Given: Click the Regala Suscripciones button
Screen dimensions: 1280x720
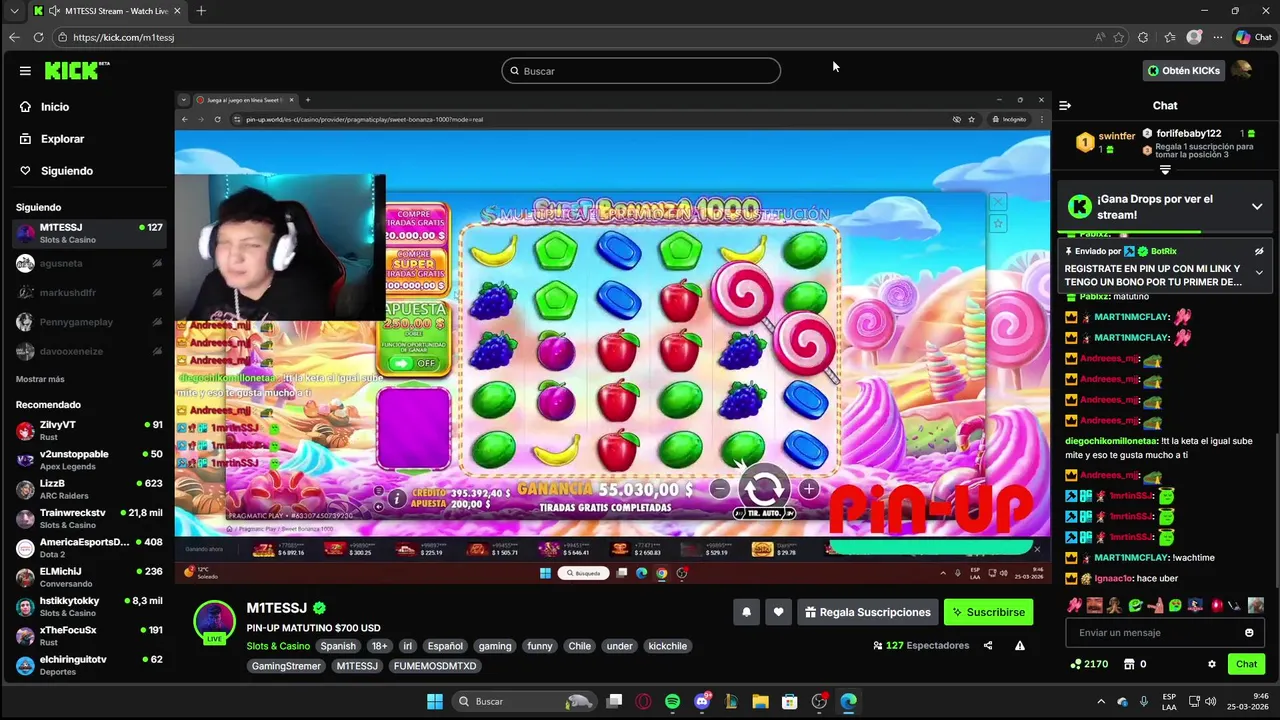Looking at the screenshot, I should tap(867, 612).
